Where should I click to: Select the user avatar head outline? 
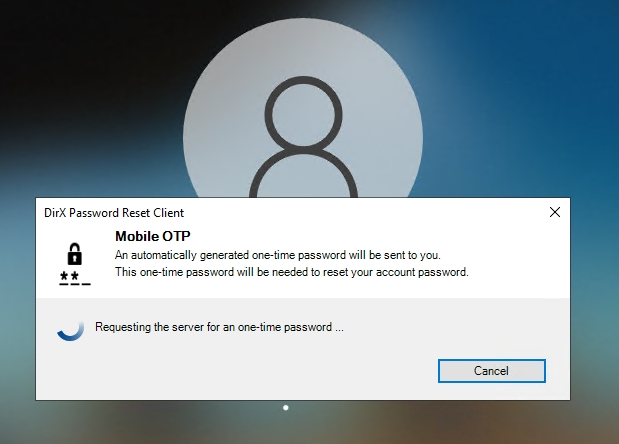click(303, 115)
